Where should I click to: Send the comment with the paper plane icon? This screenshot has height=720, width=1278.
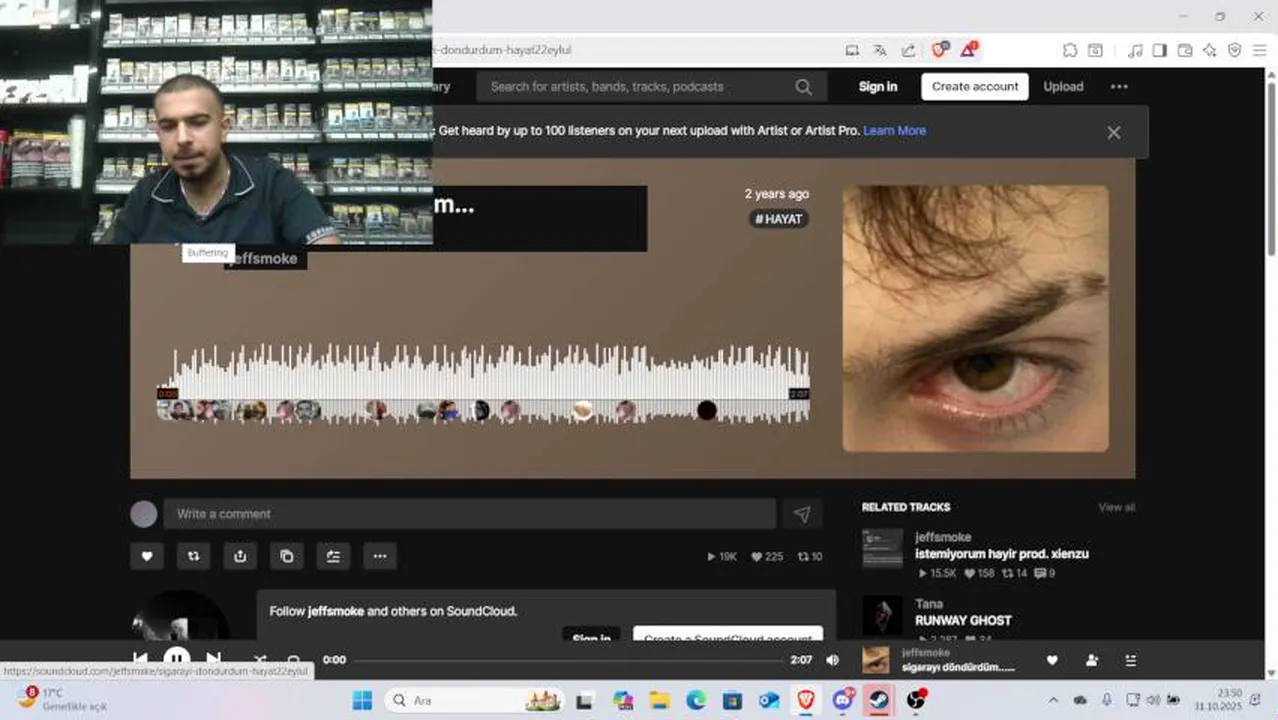pyautogui.click(x=802, y=514)
